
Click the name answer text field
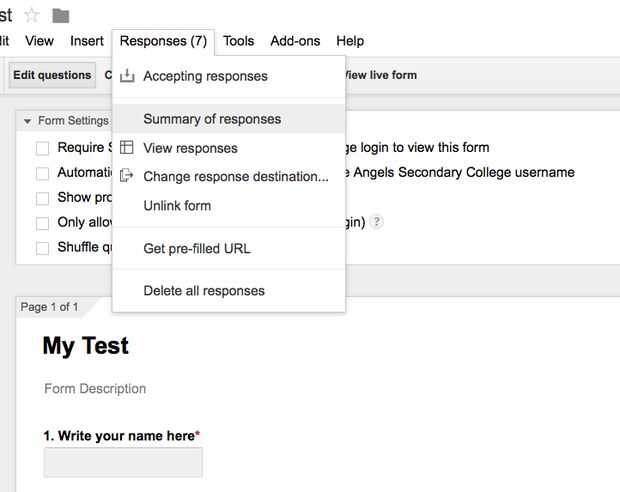[123, 462]
